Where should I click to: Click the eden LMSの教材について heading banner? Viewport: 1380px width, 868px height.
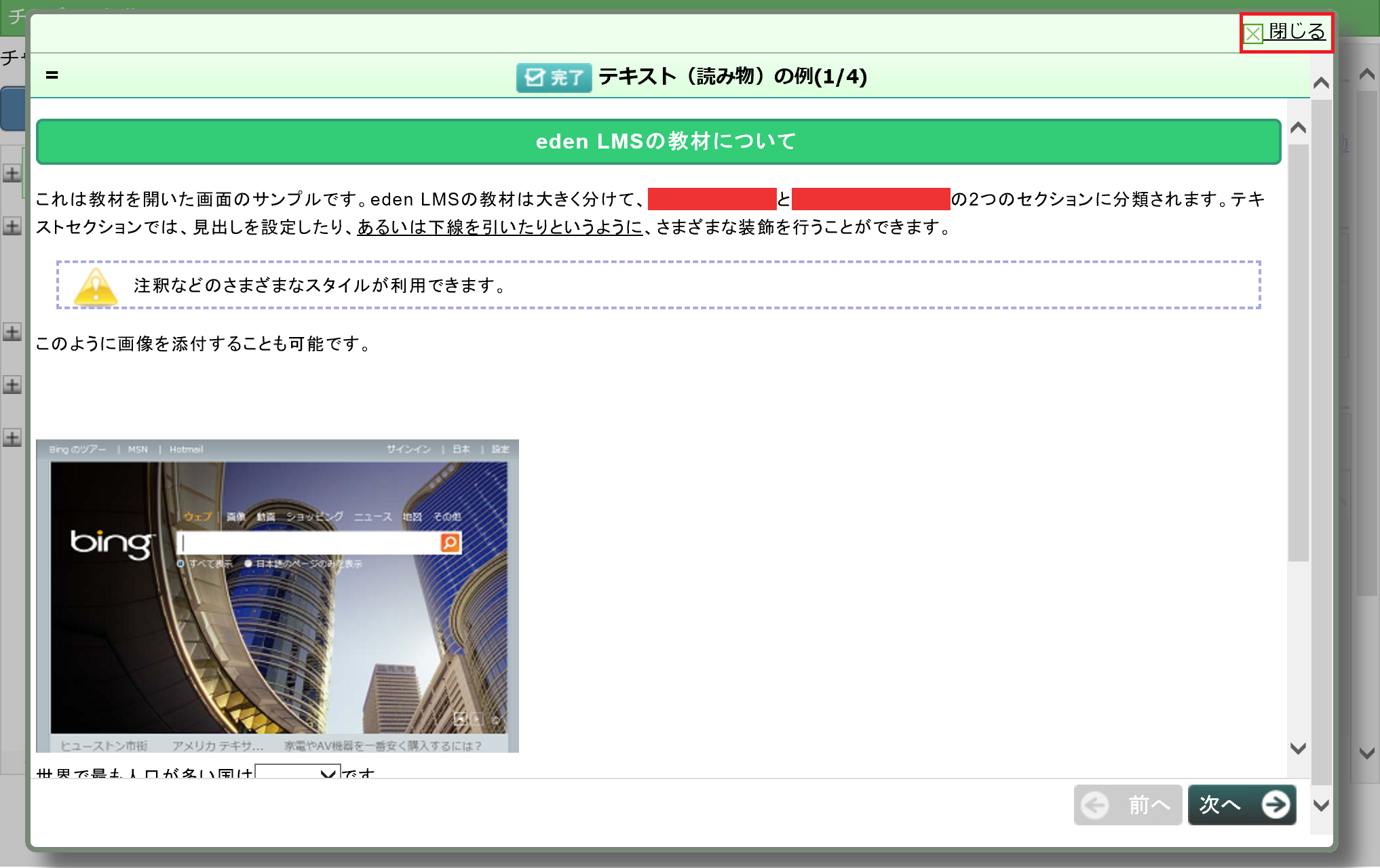pyautogui.click(x=659, y=142)
